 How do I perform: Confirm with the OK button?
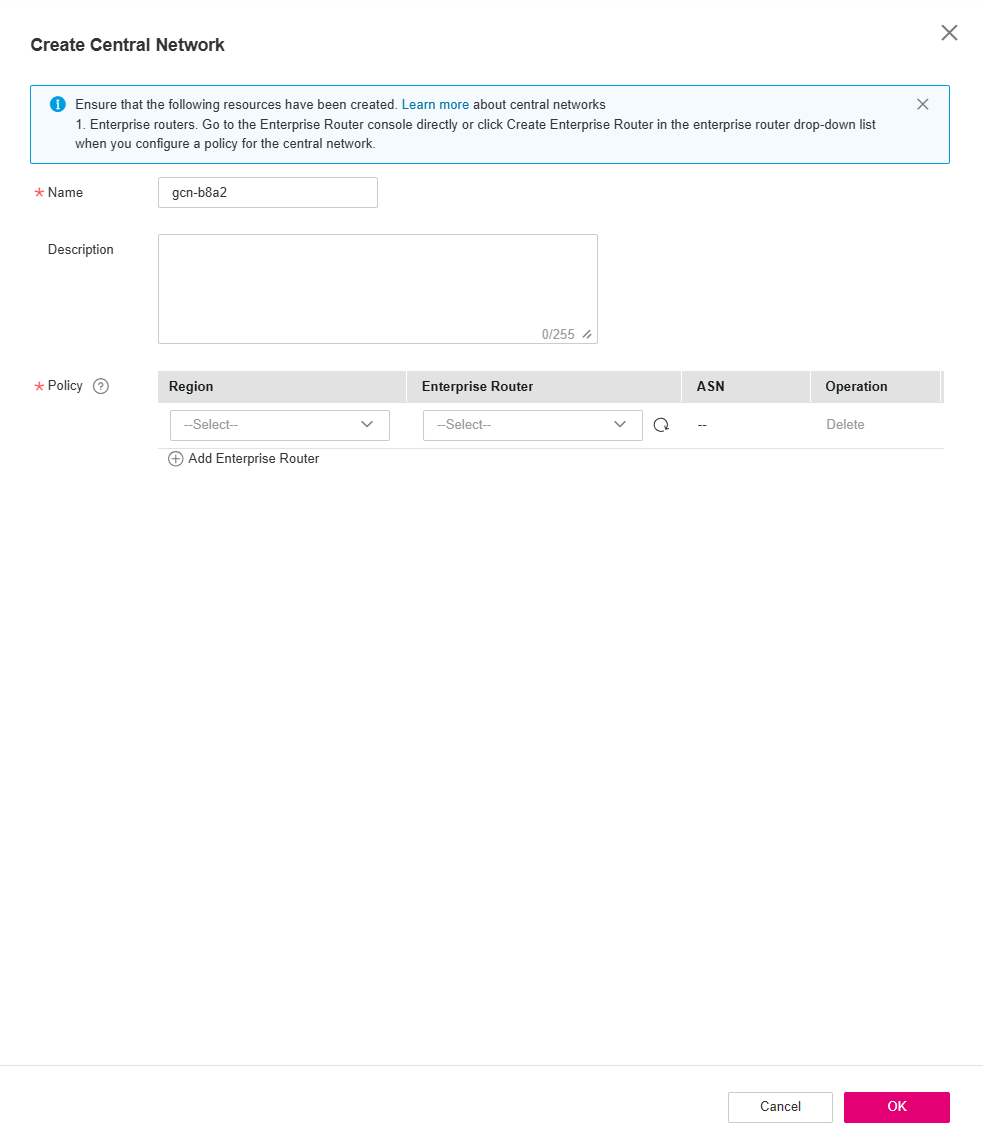click(896, 1107)
